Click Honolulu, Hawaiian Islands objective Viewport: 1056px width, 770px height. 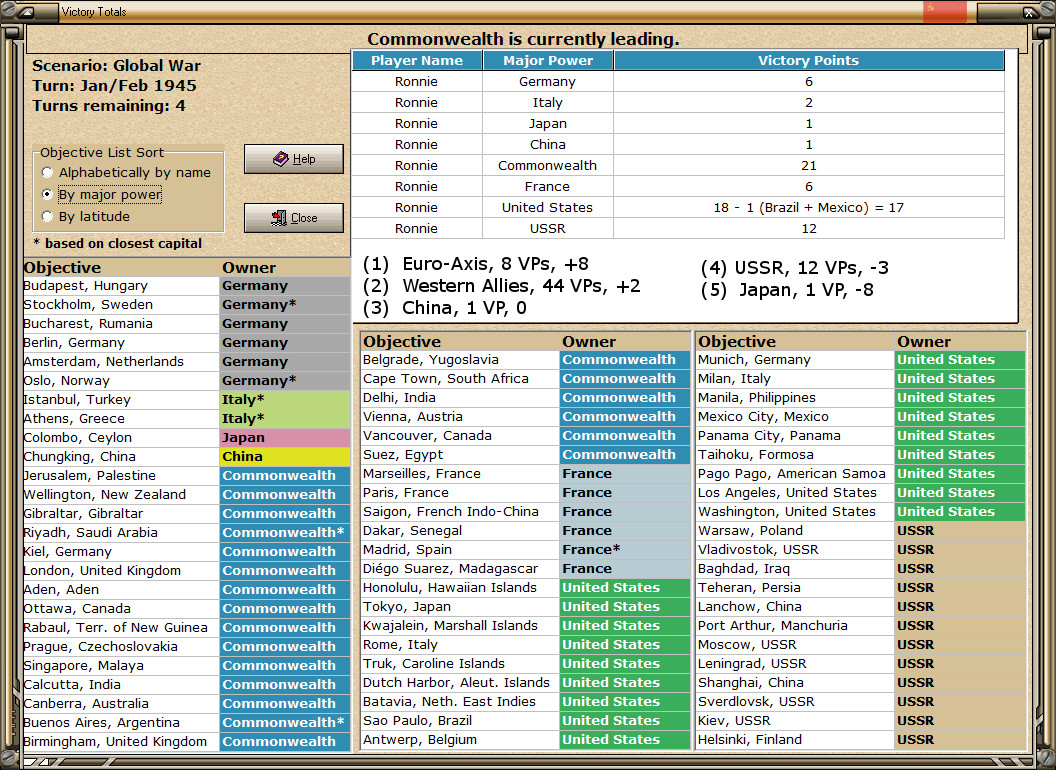tap(460, 587)
